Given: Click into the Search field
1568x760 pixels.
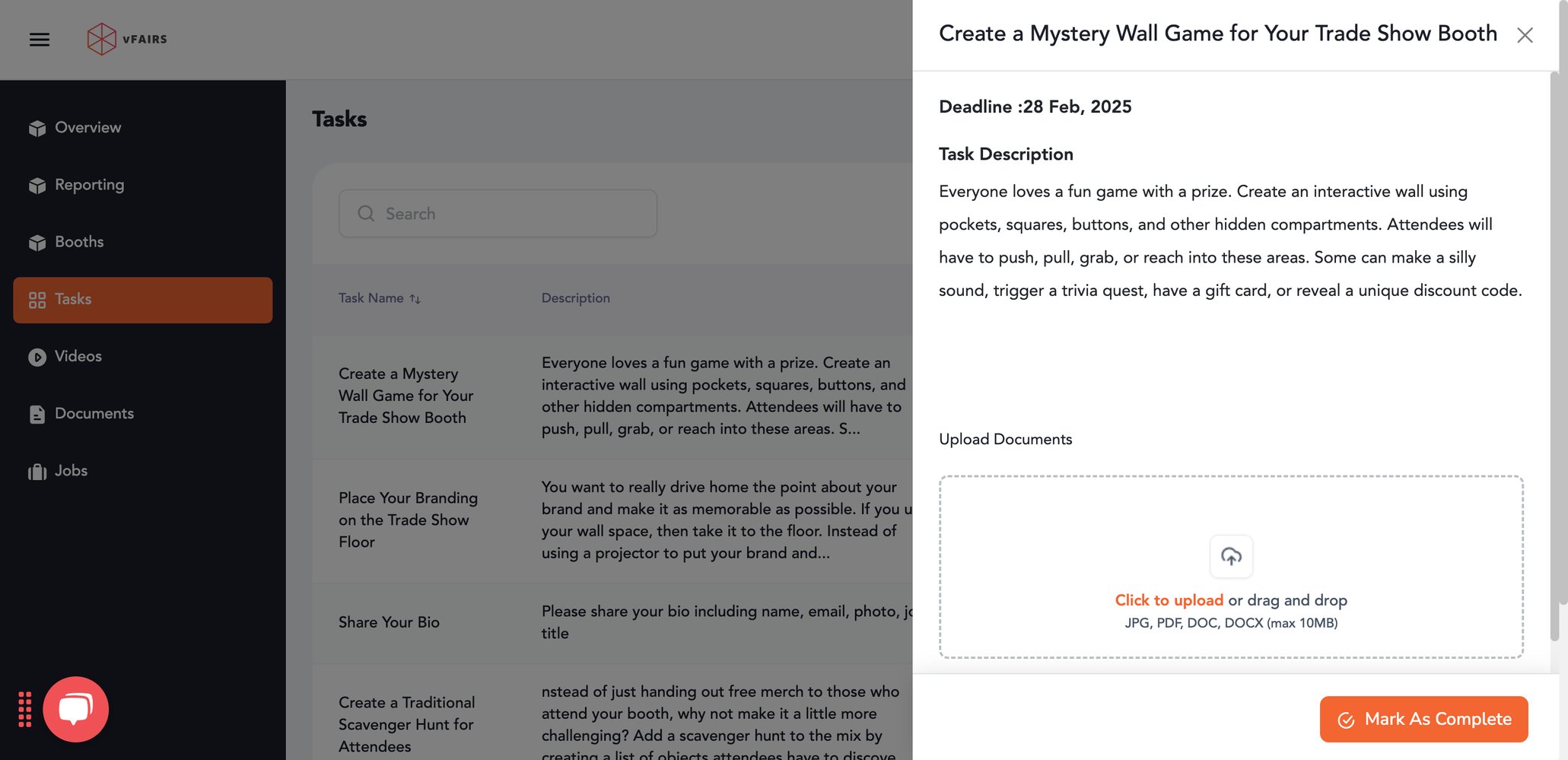Looking at the screenshot, I should point(498,214).
